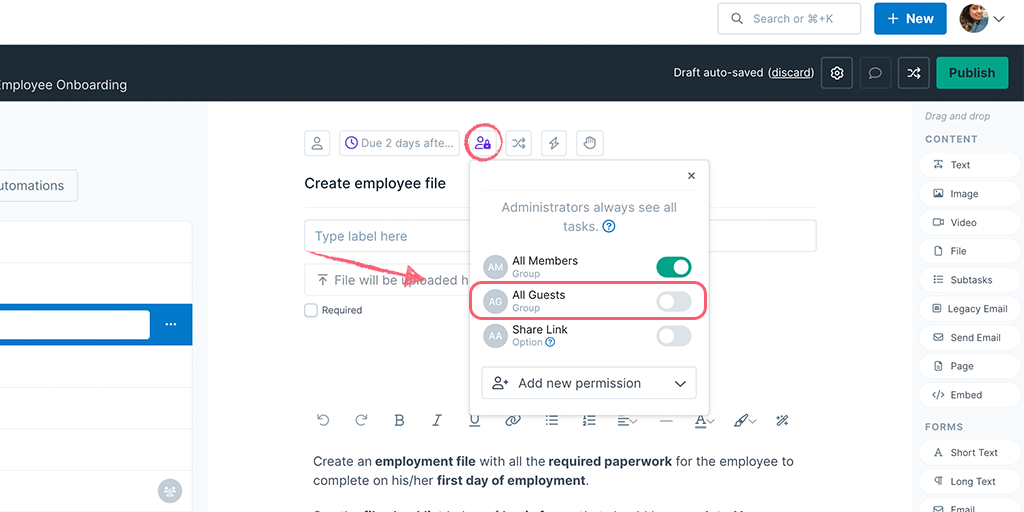Open the due date 'Due 2 days afte...' selector
This screenshot has height=512, width=1024.
[400, 143]
